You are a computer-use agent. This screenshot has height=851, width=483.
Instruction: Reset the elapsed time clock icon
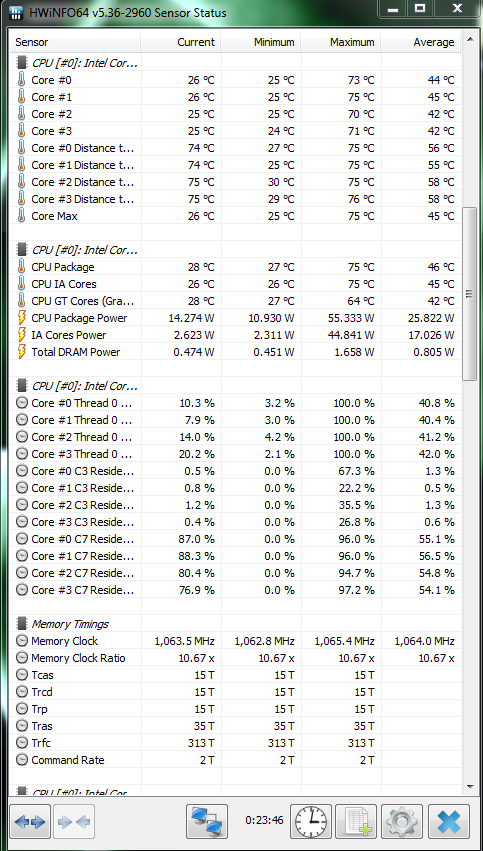pos(311,822)
